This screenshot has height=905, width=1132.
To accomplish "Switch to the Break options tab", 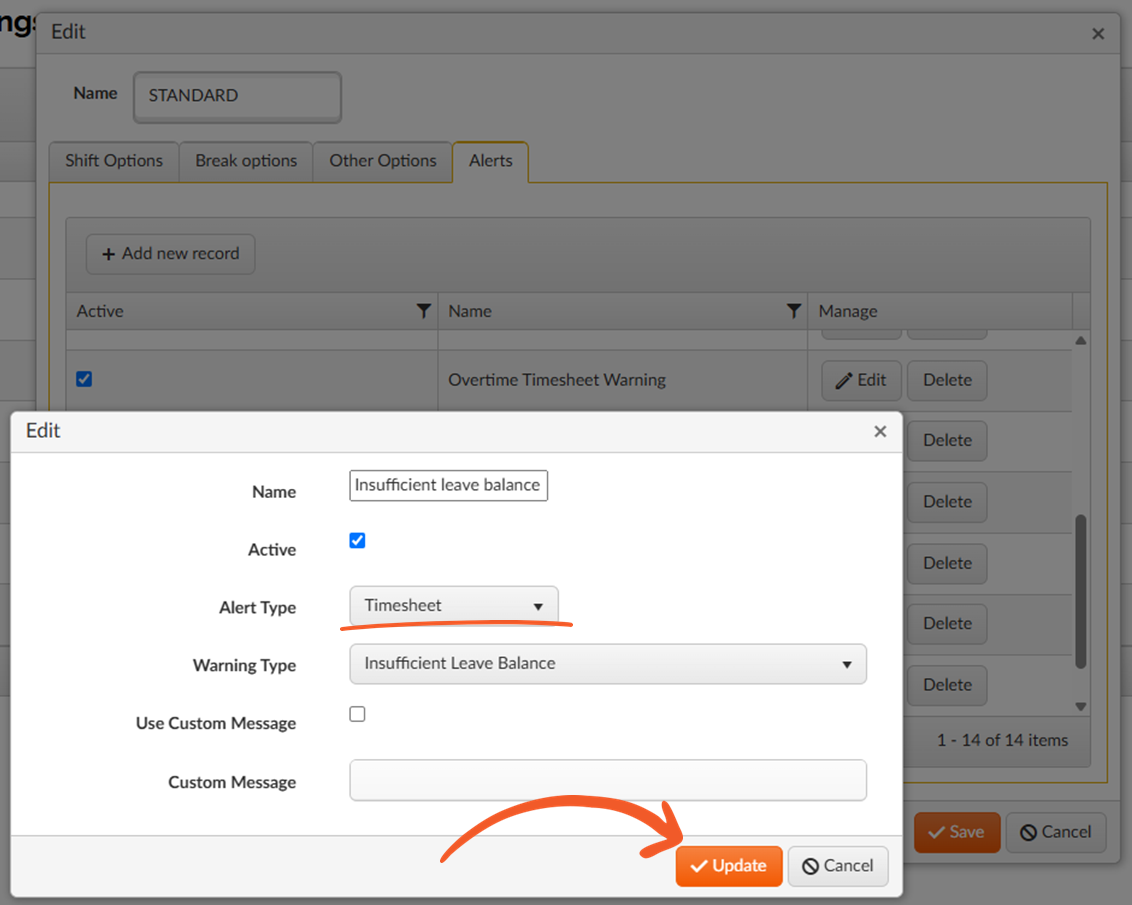I will pyautogui.click(x=245, y=161).
